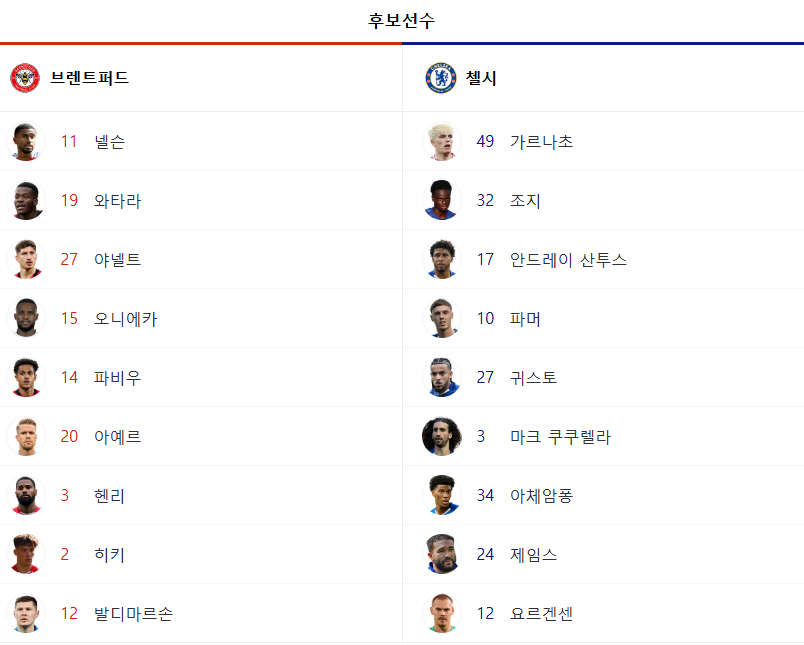Open player name 제임스

pyautogui.click(x=533, y=554)
